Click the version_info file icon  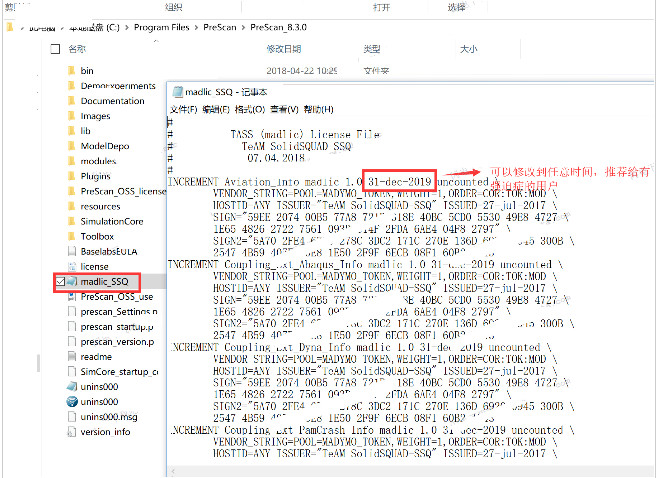pos(70,432)
